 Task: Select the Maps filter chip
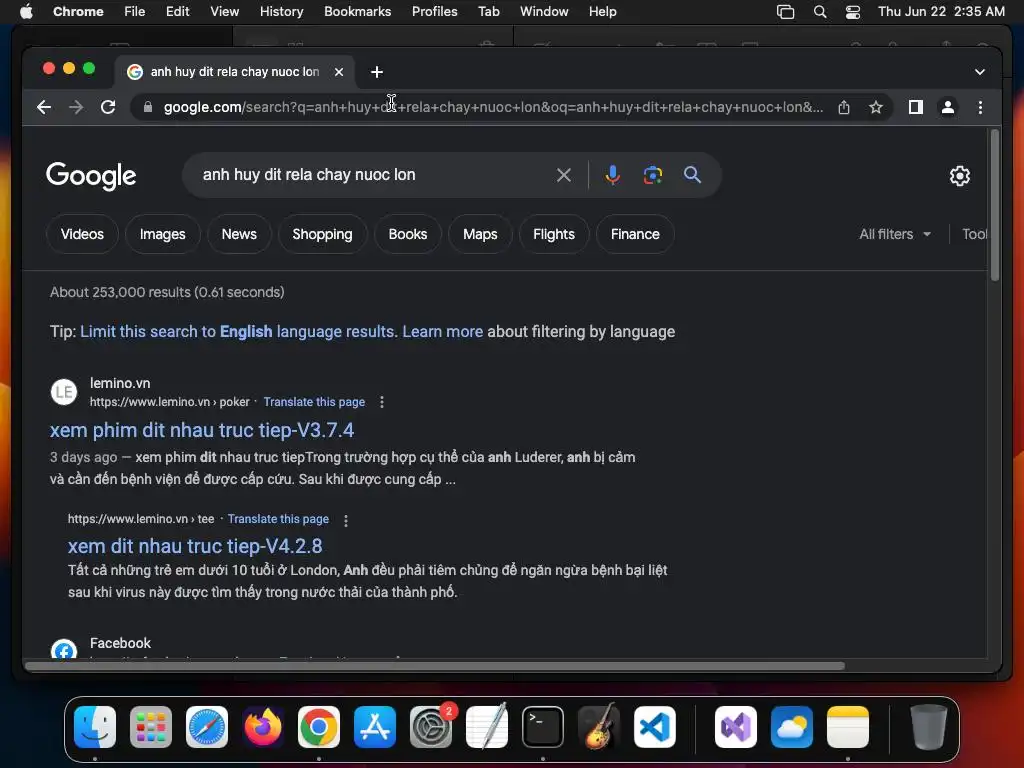coord(480,234)
